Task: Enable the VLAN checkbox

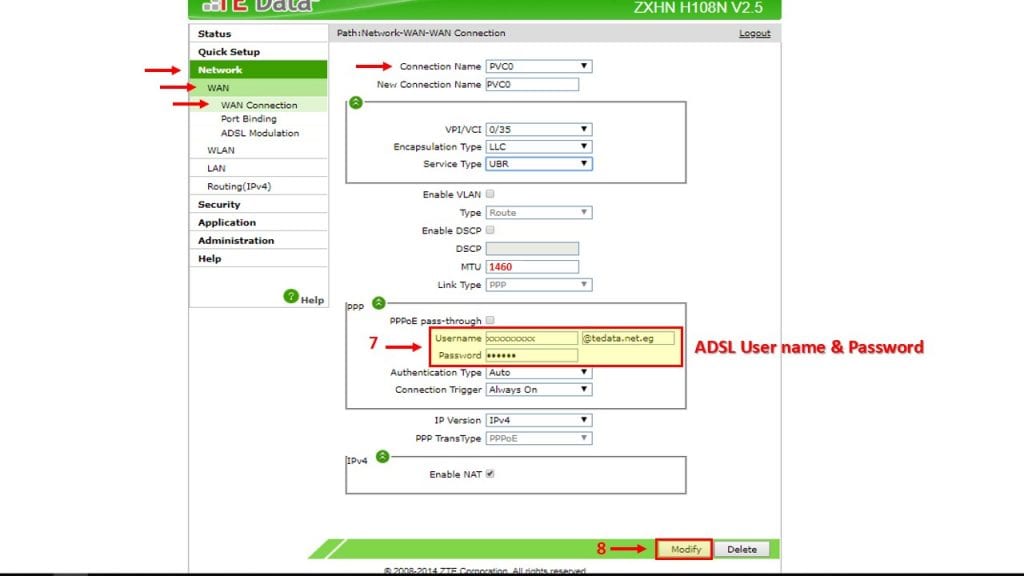Action: [x=489, y=195]
